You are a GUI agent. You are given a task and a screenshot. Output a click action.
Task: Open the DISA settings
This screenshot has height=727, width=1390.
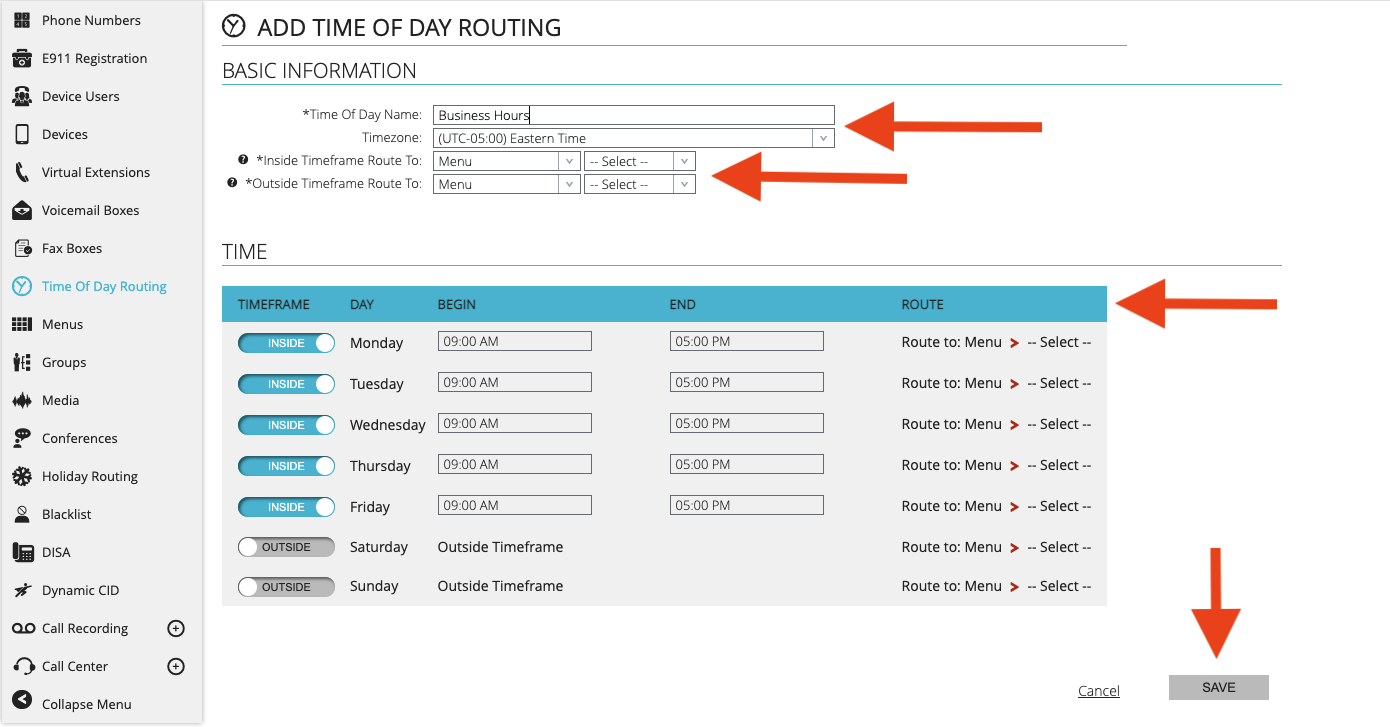(60, 551)
